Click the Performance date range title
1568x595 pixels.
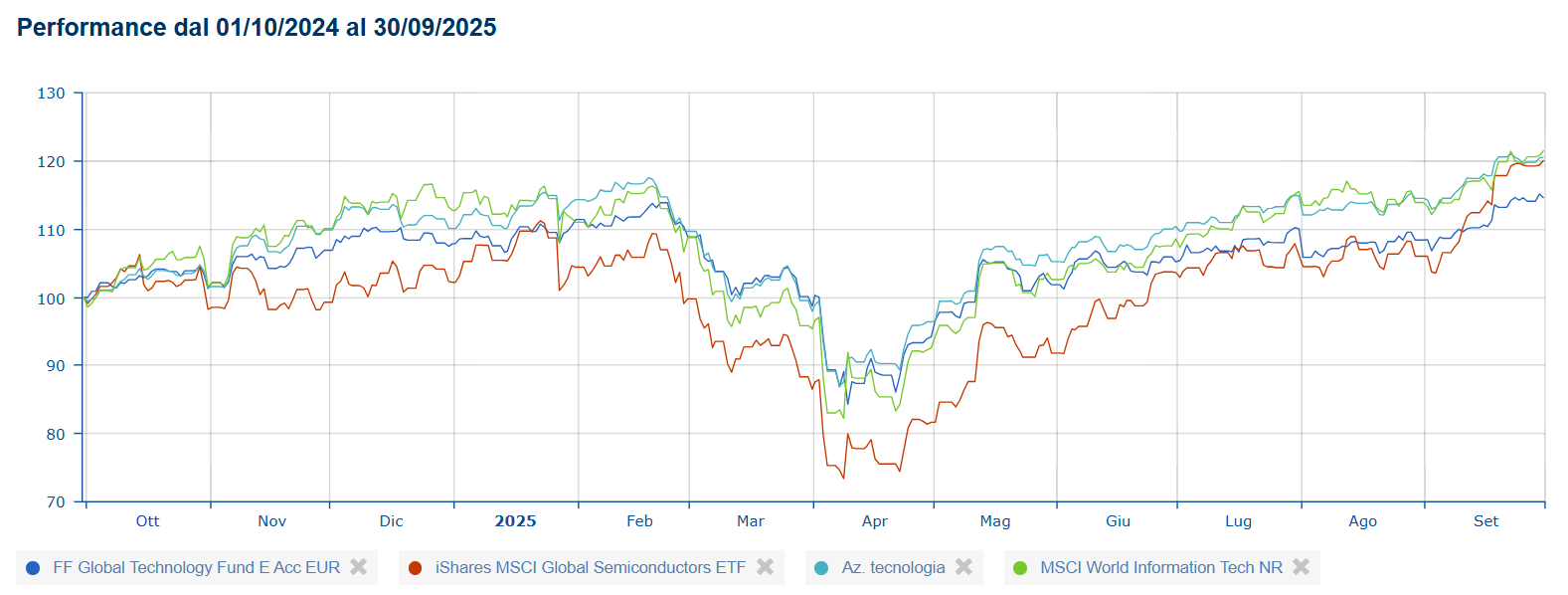pos(257,28)
